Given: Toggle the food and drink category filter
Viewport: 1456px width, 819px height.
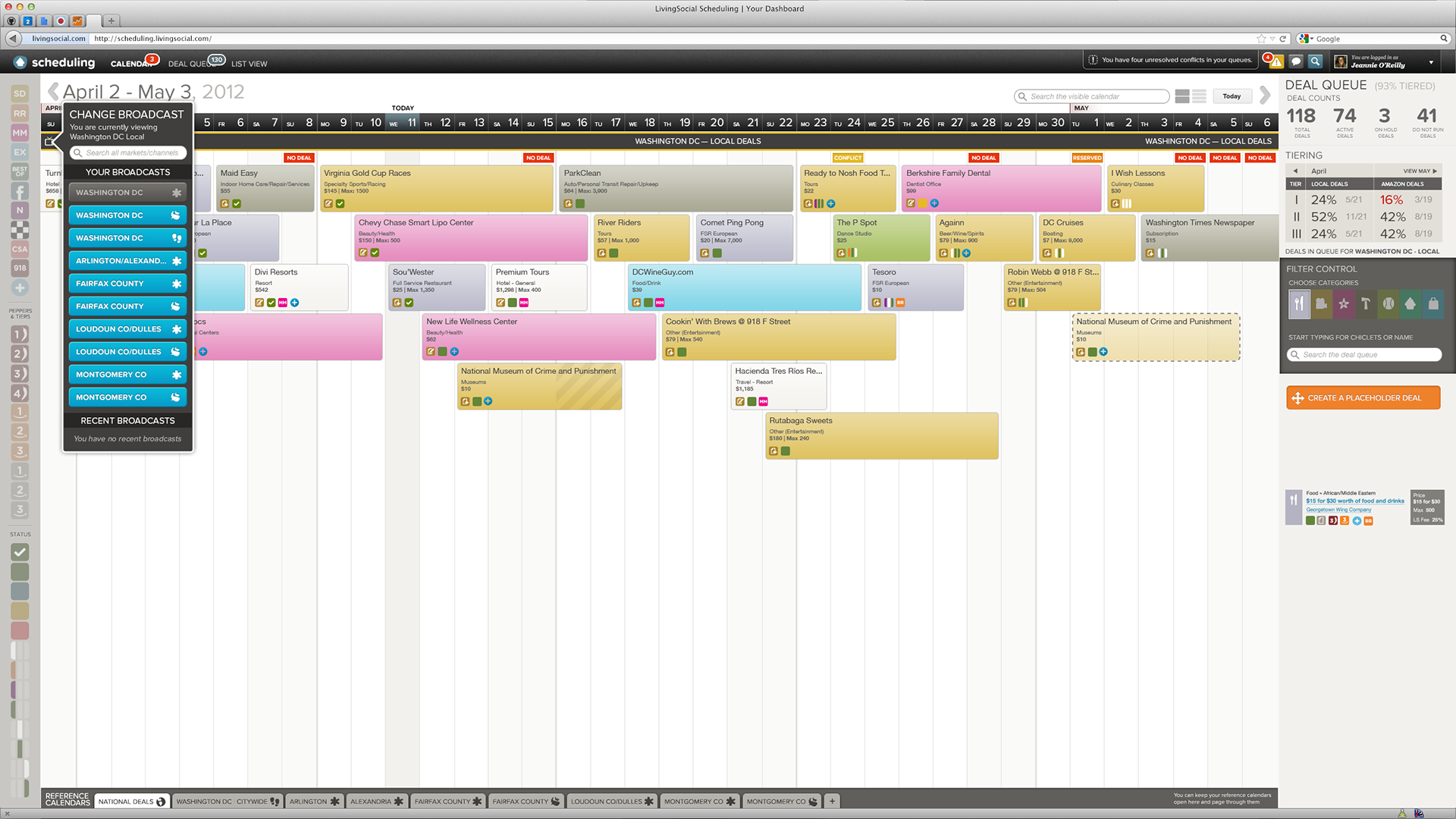Looking at the screenshot, I should tap(1299, 304).
